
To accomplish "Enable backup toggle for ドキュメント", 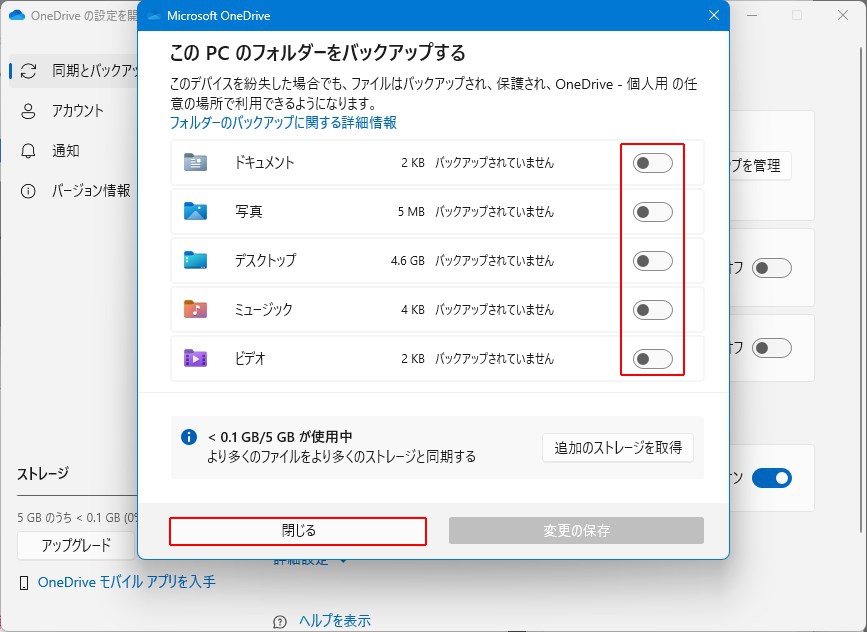I will pyautogui.click(x=652, y=163).
